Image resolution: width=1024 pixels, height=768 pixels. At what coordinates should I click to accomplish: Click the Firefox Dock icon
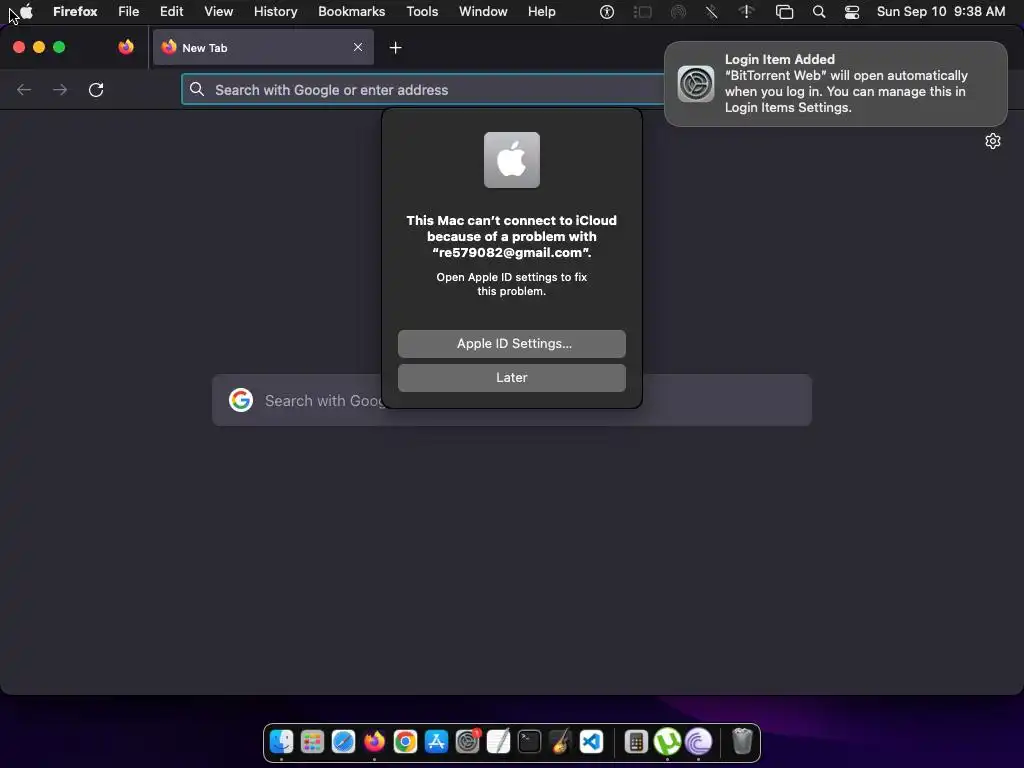(374, 742)
